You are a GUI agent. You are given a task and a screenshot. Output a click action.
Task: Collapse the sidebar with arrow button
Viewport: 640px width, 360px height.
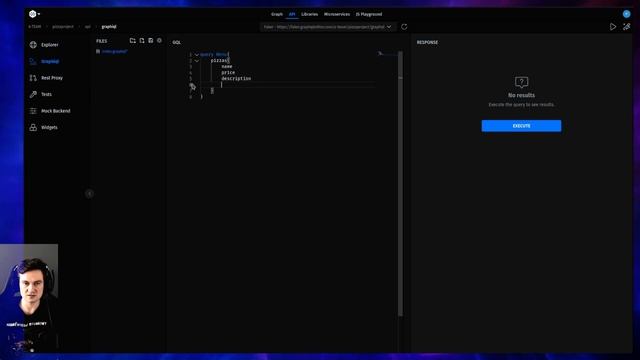(x=89, y=193)
